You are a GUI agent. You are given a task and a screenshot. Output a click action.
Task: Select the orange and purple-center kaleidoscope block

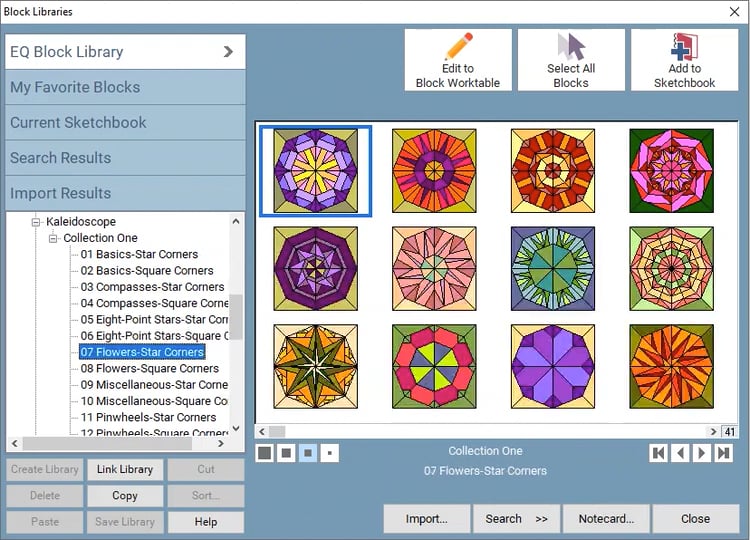(x=434, y=171)
